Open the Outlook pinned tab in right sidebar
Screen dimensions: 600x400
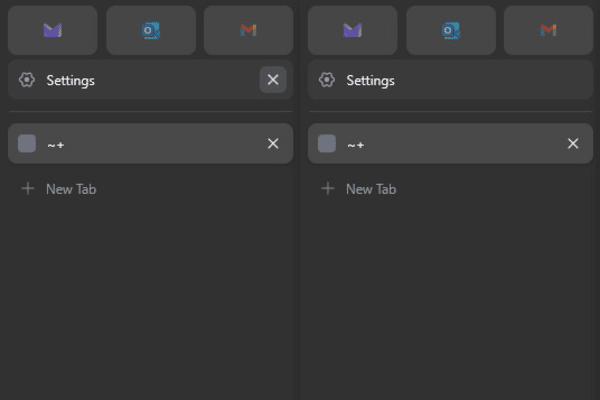451,30
